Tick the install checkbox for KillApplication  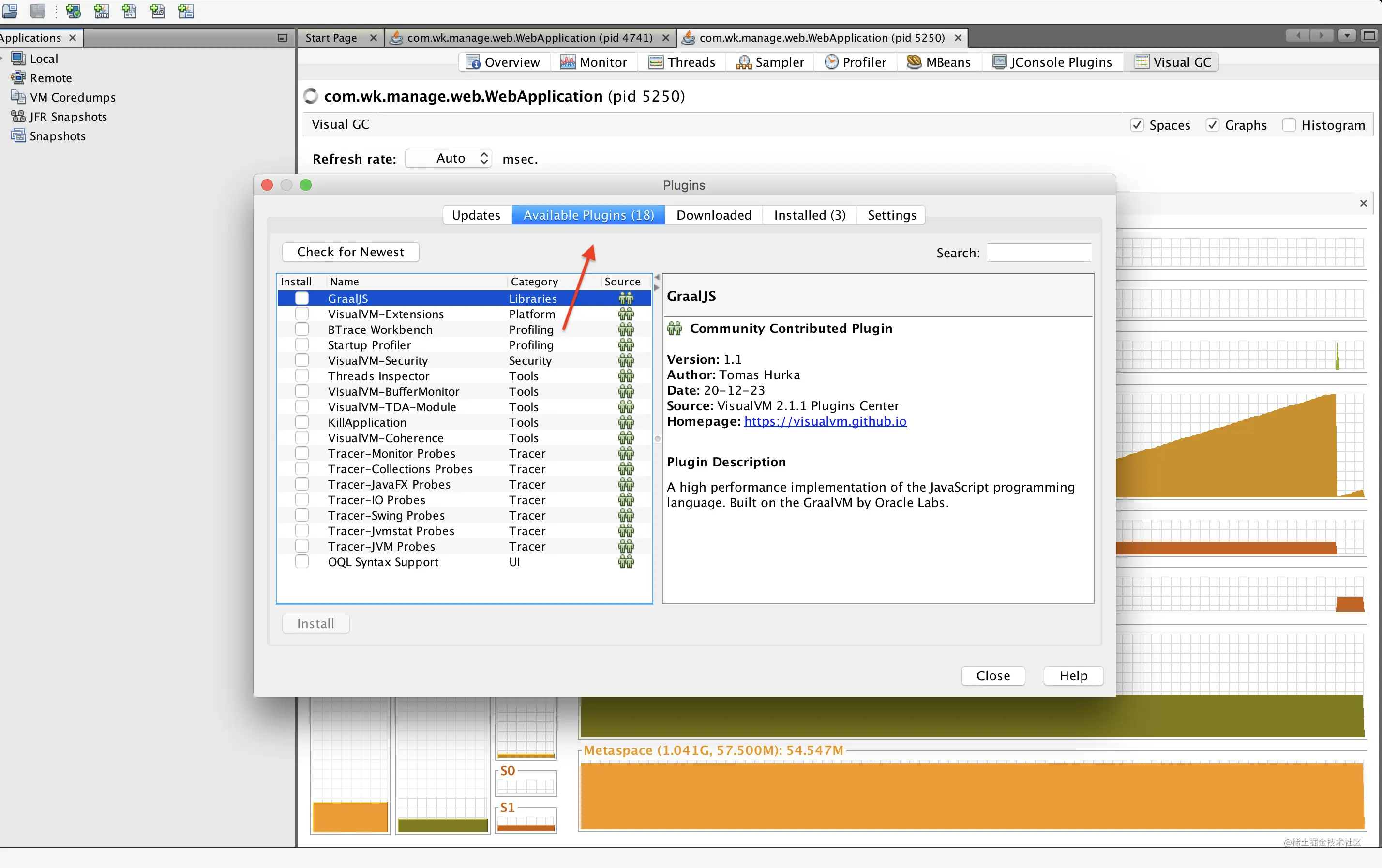coord(302,422)
